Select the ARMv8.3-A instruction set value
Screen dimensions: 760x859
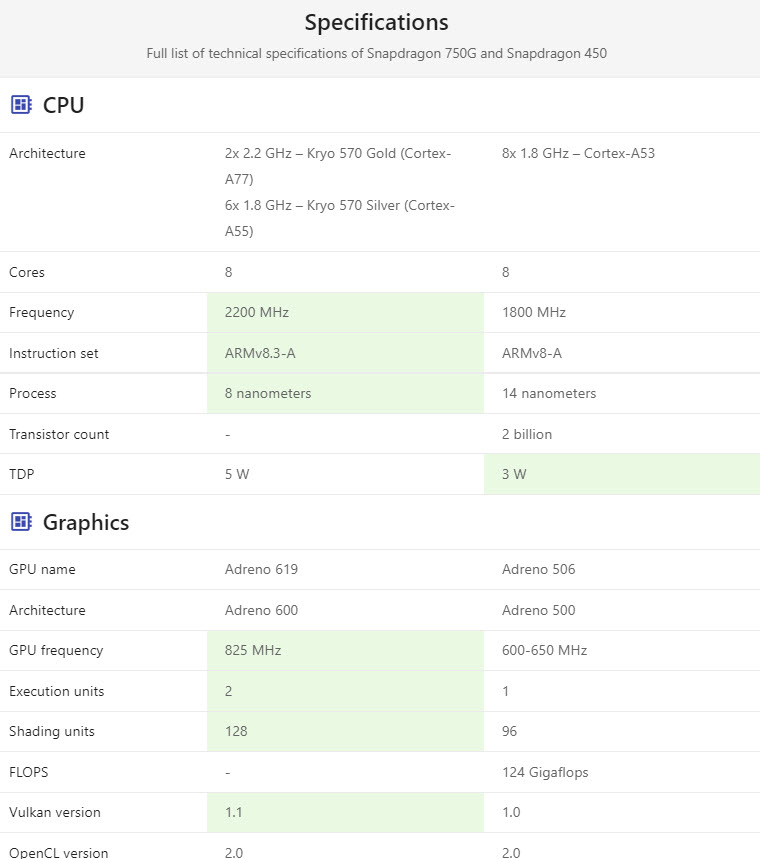(260, 353)
